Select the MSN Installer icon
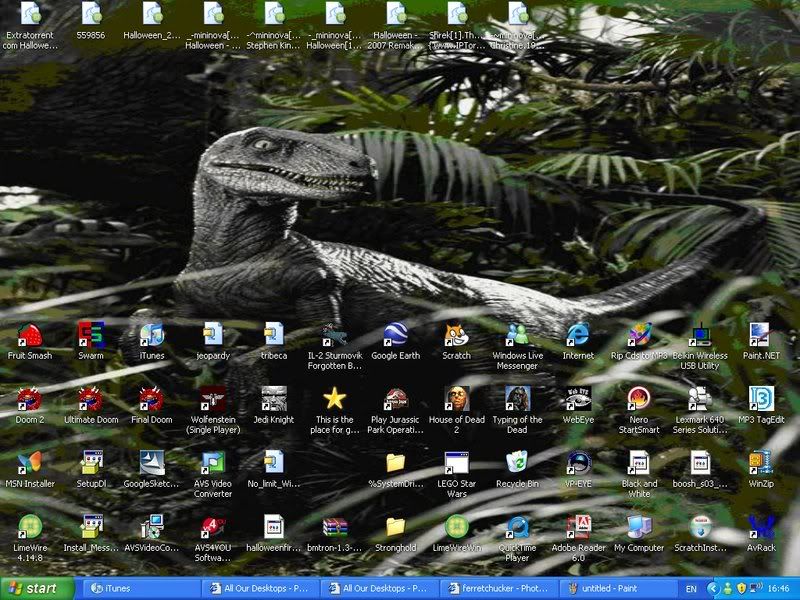 (x=30, y=463)
